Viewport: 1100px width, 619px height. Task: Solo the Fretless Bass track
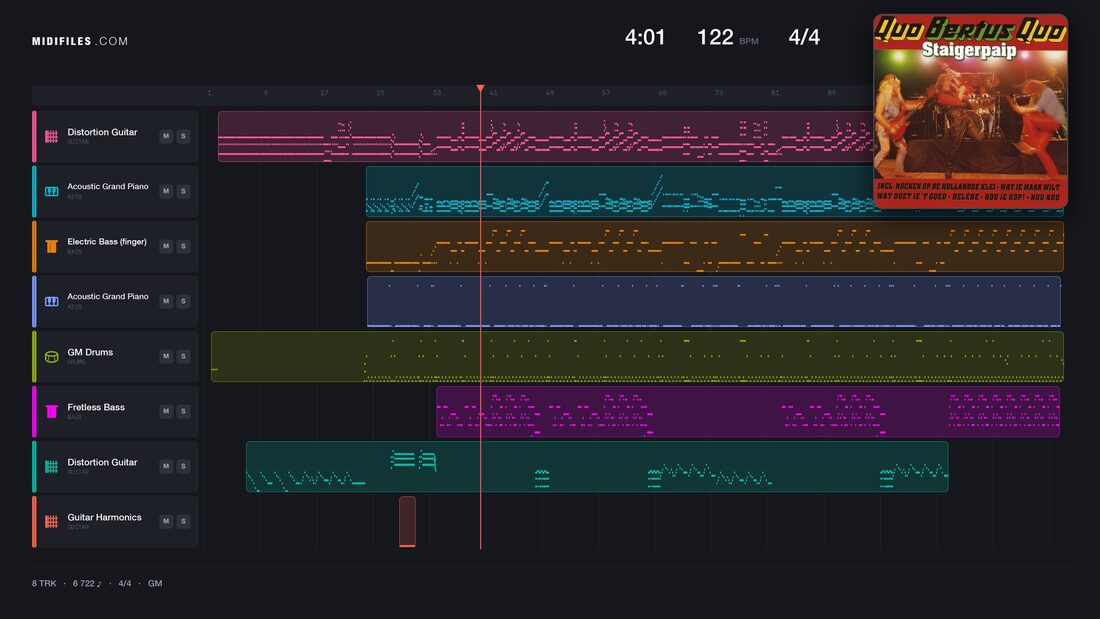coord(183,411)
